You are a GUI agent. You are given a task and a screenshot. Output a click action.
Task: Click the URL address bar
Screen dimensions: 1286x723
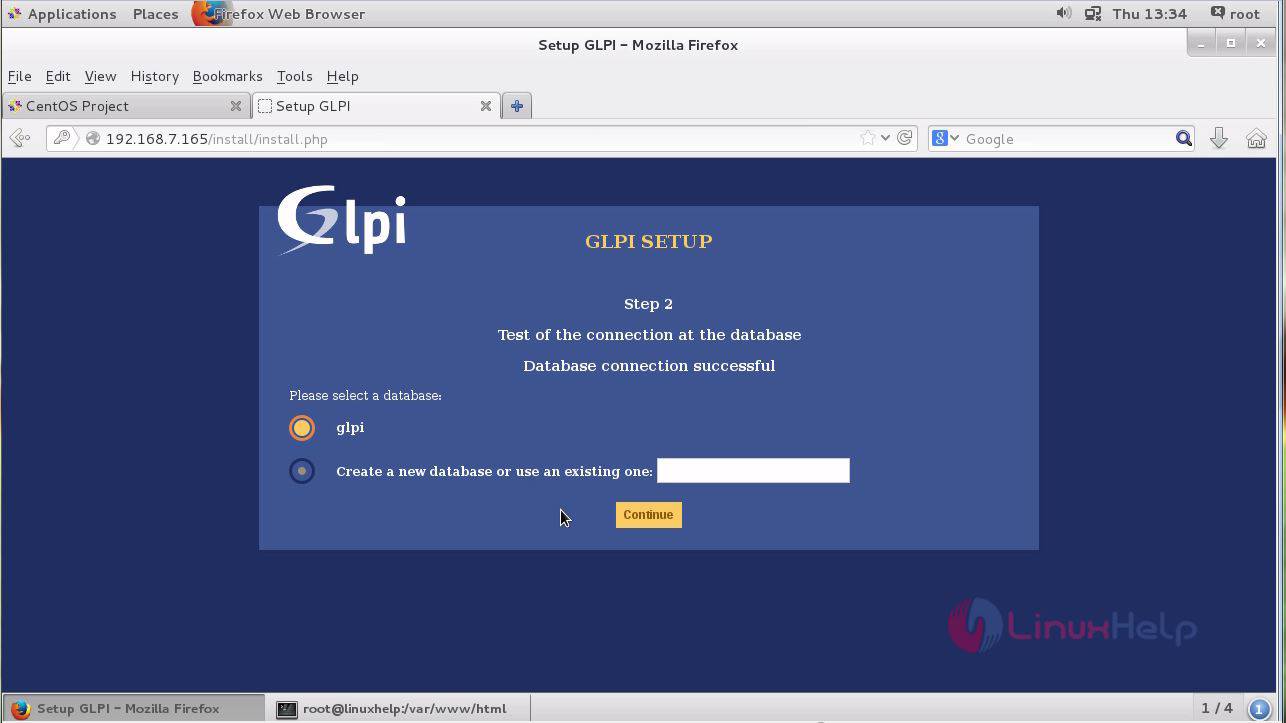pyautogui.click(x=480, y=139)
